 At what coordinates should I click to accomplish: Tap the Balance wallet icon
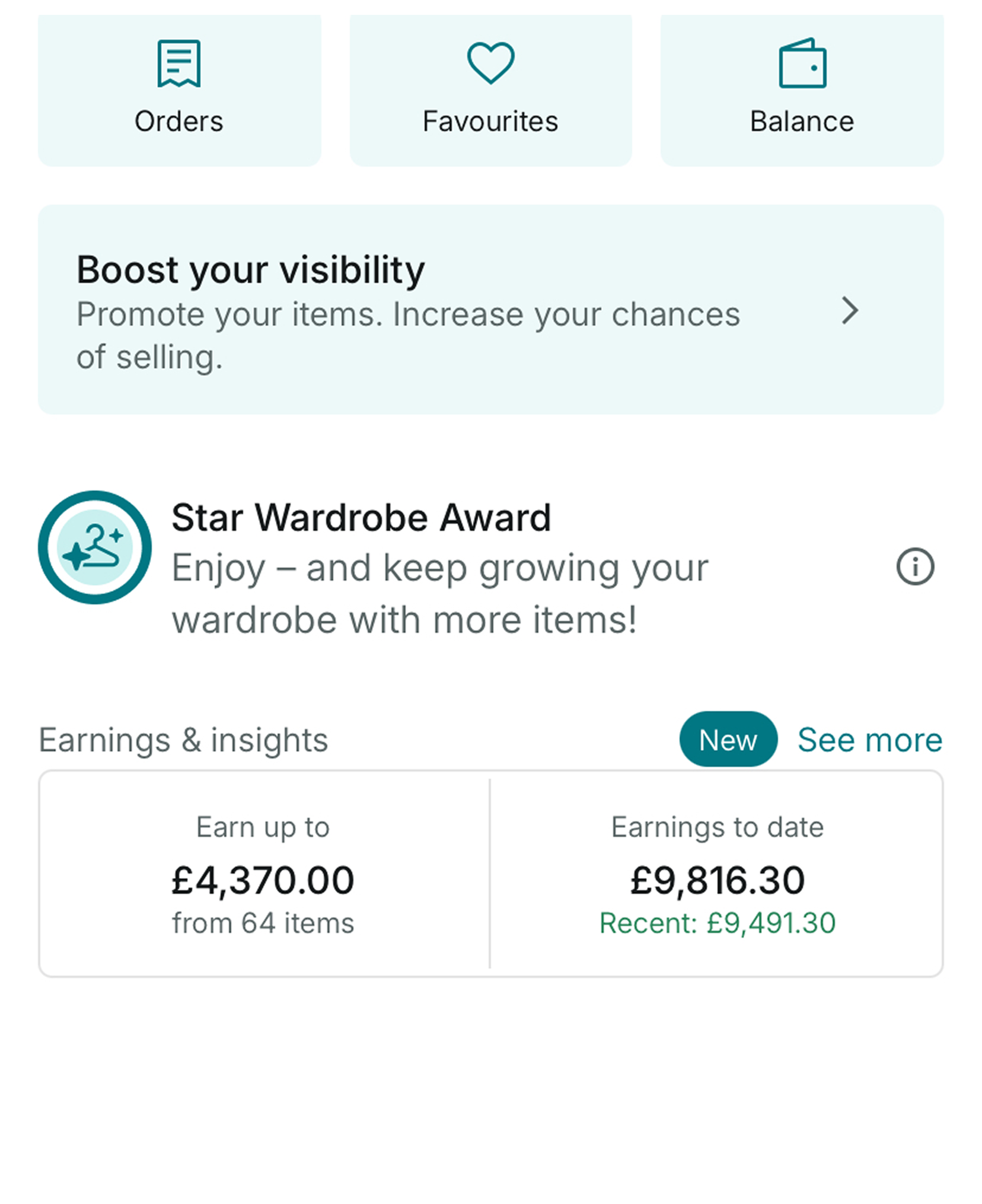pos(802,63)
